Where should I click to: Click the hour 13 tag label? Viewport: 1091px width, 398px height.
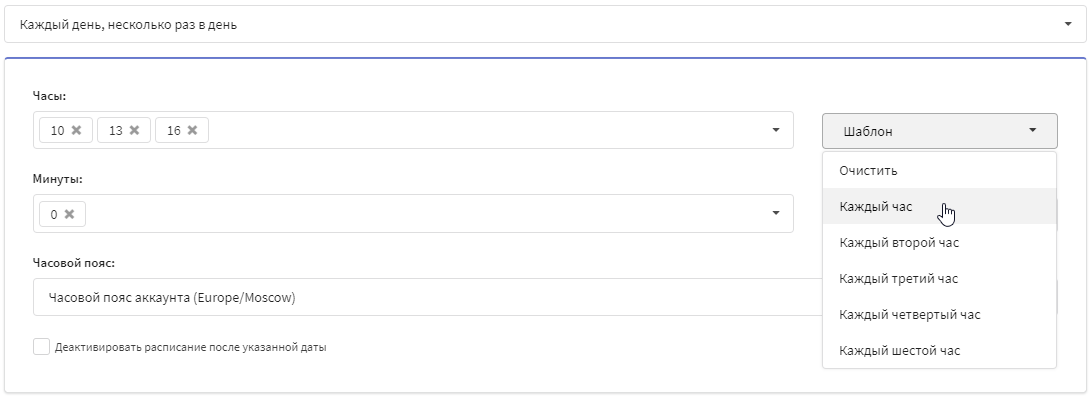pos(116,130)
